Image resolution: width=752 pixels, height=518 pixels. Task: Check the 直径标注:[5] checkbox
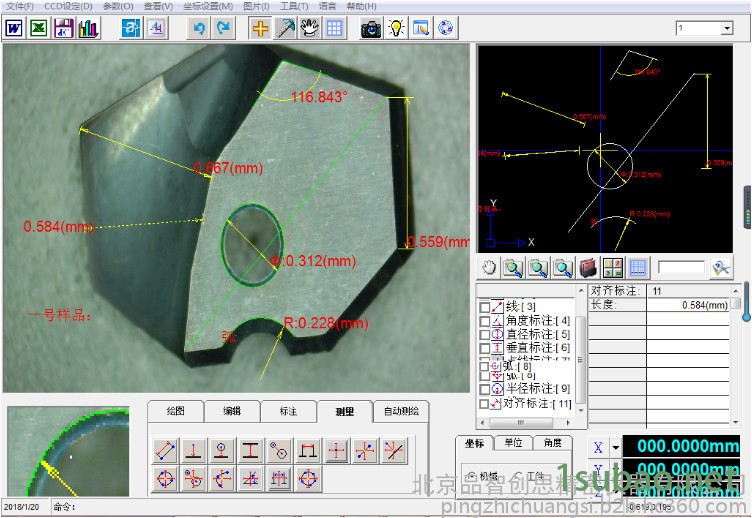[x=485, y=334]
